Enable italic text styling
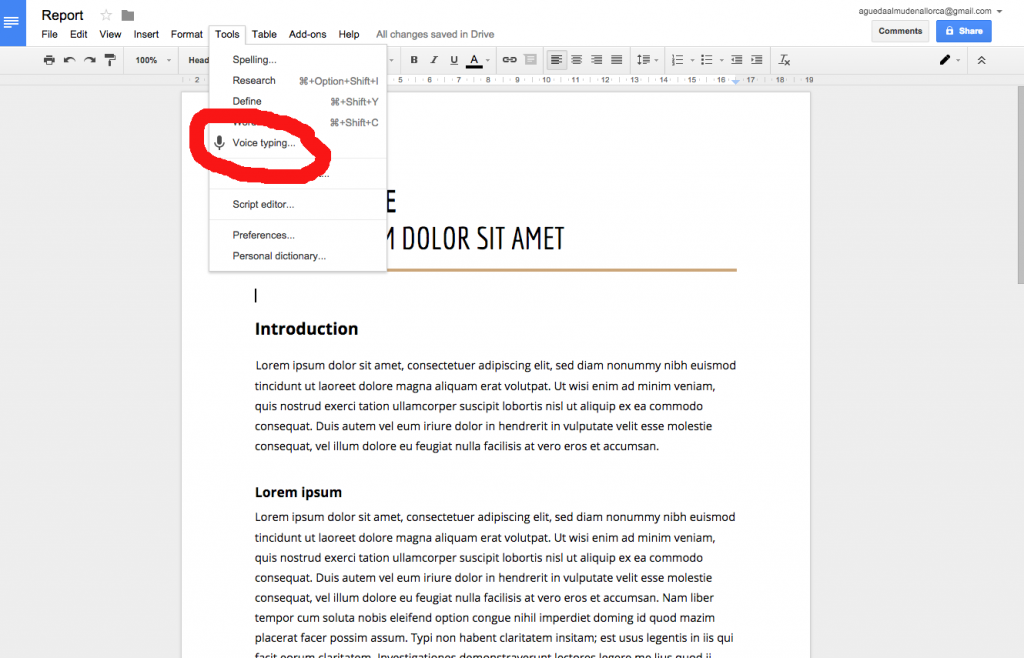 pos(433,59)
